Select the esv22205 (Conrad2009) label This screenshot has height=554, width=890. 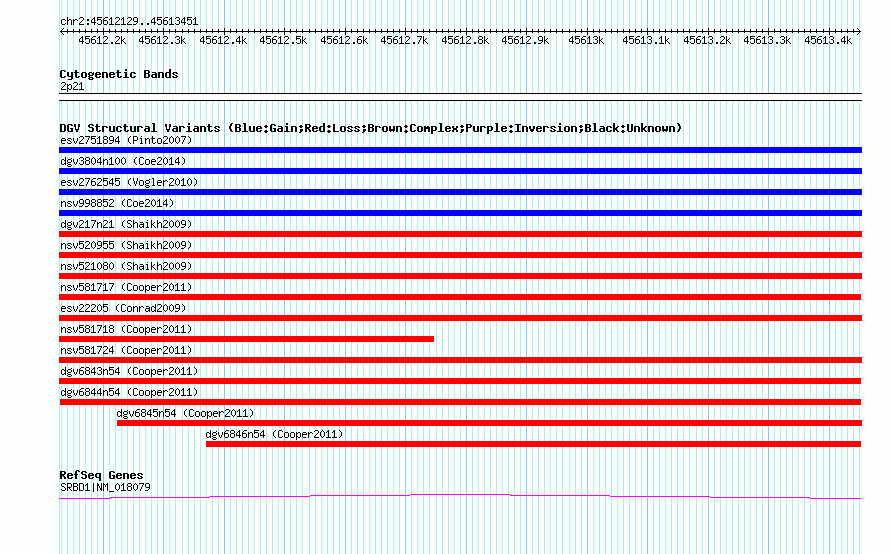click(x=123, y=308)
